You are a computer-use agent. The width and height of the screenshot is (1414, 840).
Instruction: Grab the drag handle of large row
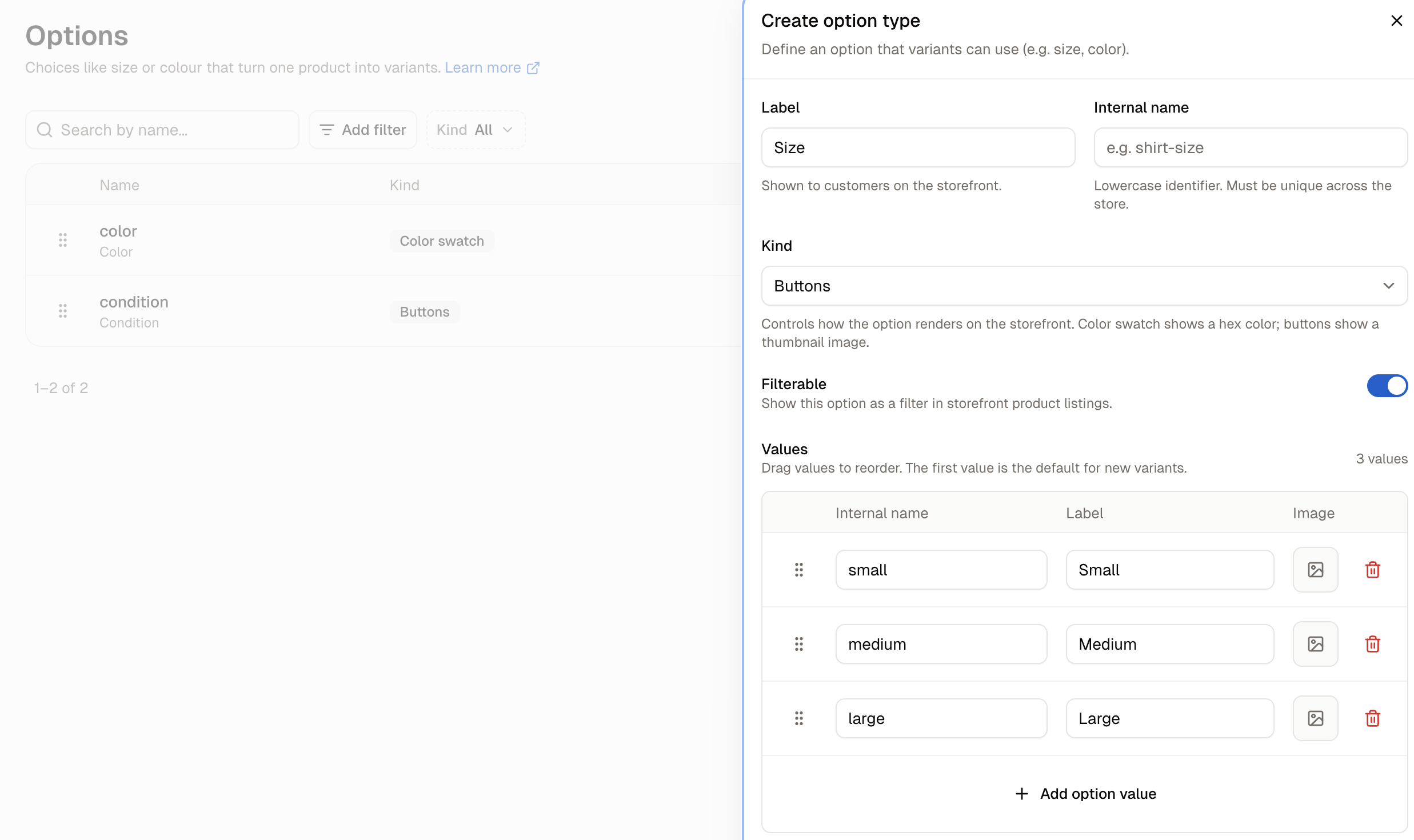tap(798, 718)
